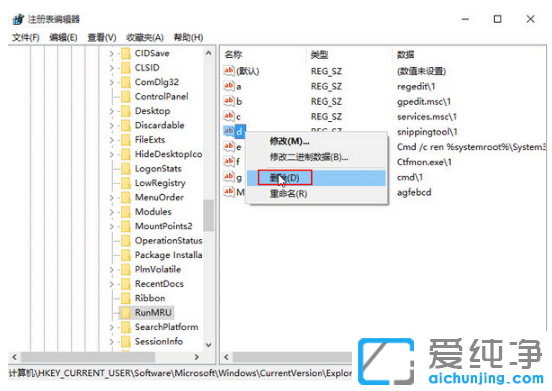The image size is (552, 391).
Task: Choose 重命名(R) from context menu
Action: coord(316,194)
